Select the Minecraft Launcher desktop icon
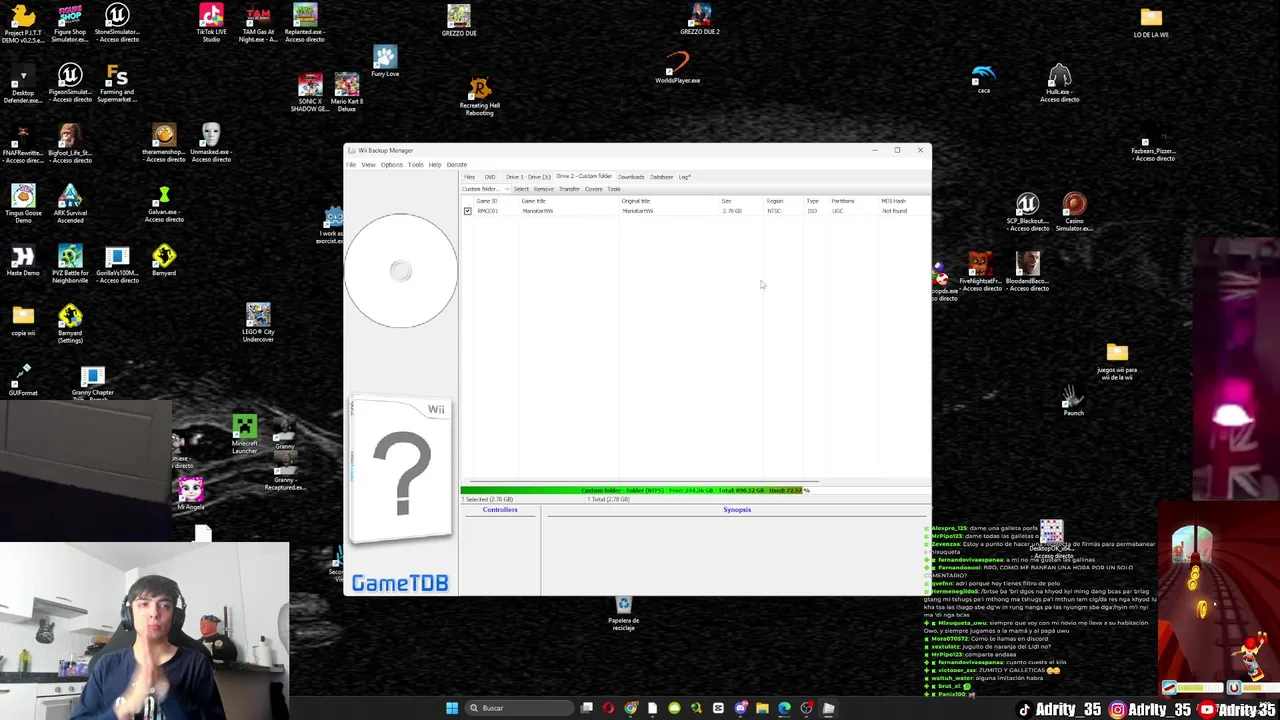 click(245, 435)
